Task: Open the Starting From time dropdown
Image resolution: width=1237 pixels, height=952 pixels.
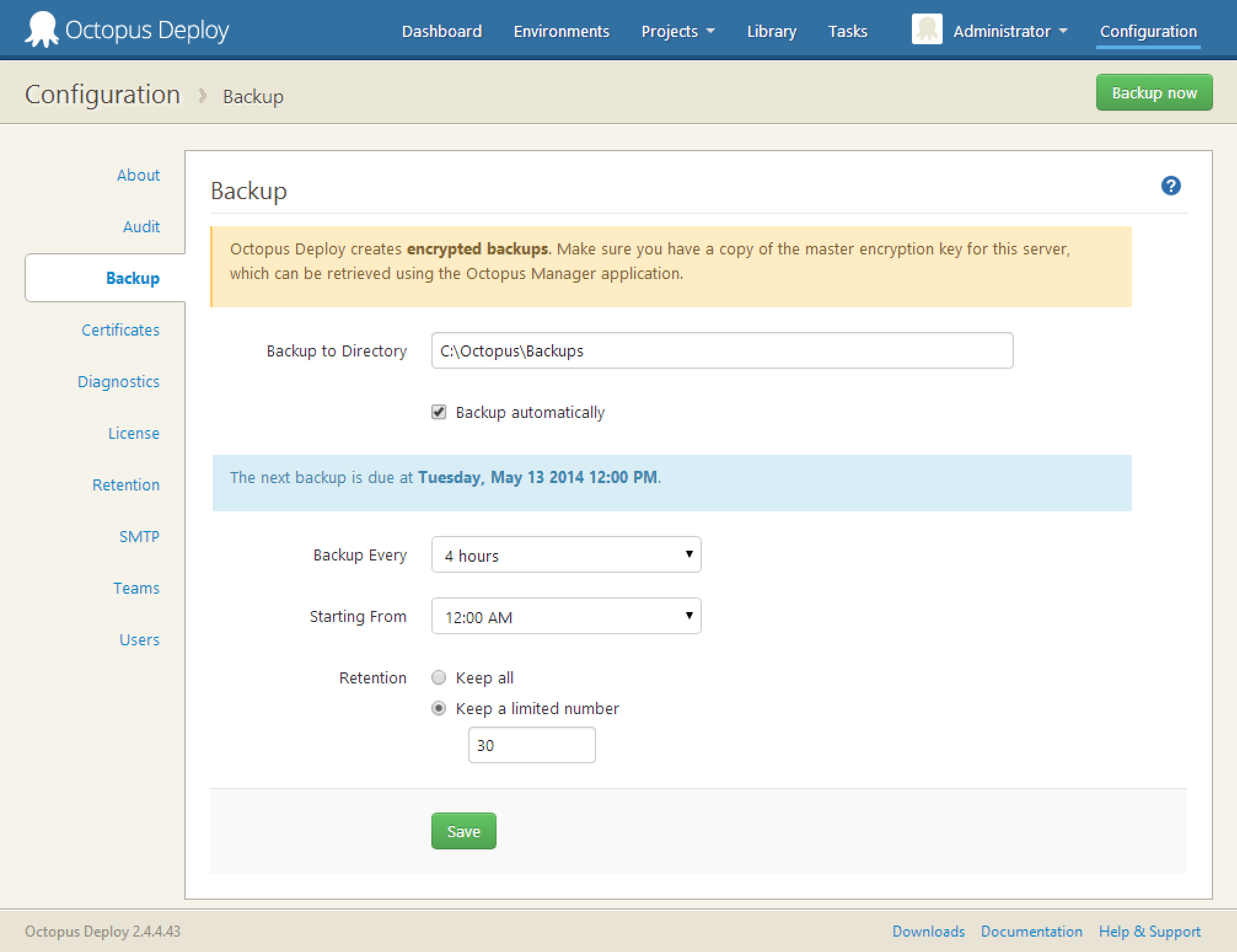Action: point(566,616)
